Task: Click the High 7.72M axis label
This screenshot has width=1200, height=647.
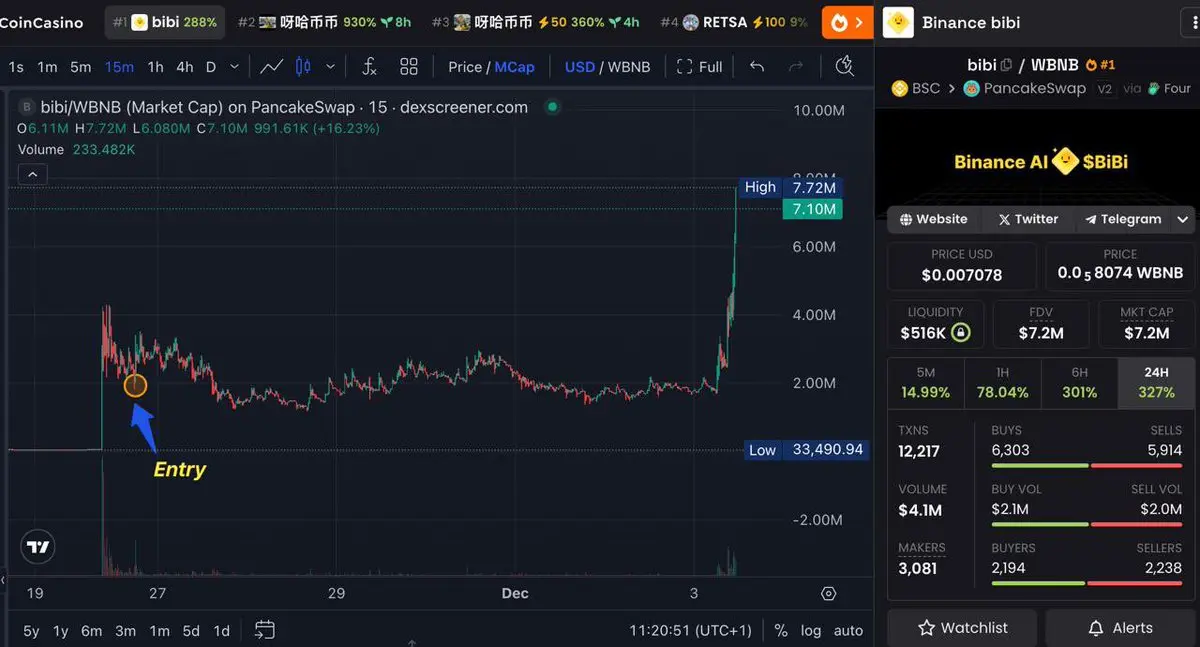Action: click(x=792, y=187)
